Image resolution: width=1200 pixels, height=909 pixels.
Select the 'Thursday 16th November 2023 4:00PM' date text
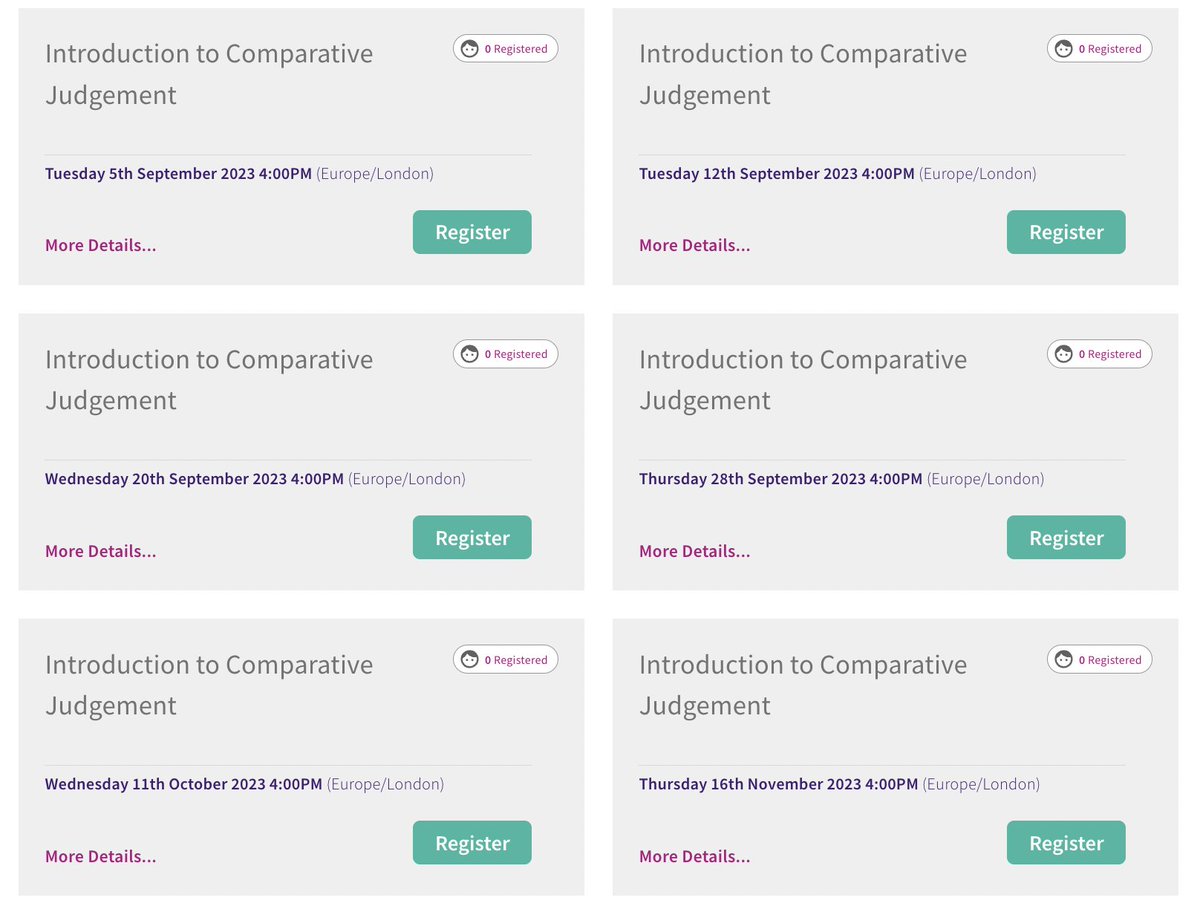click(x=779, y=784)
